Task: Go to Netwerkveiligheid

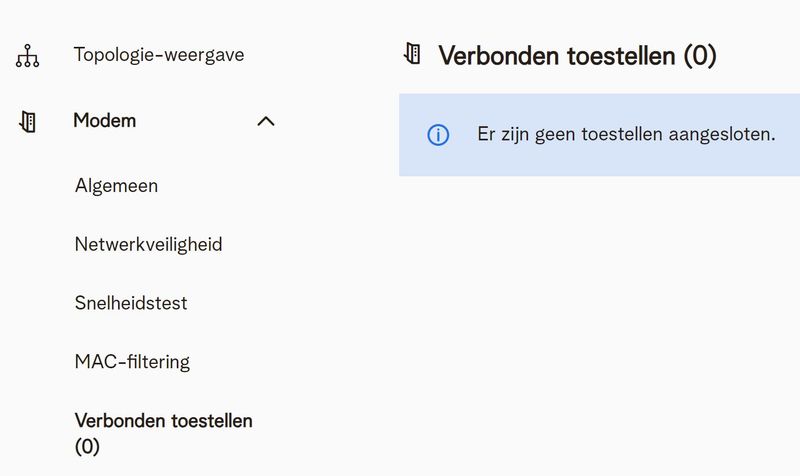Action: coord(148,244)
